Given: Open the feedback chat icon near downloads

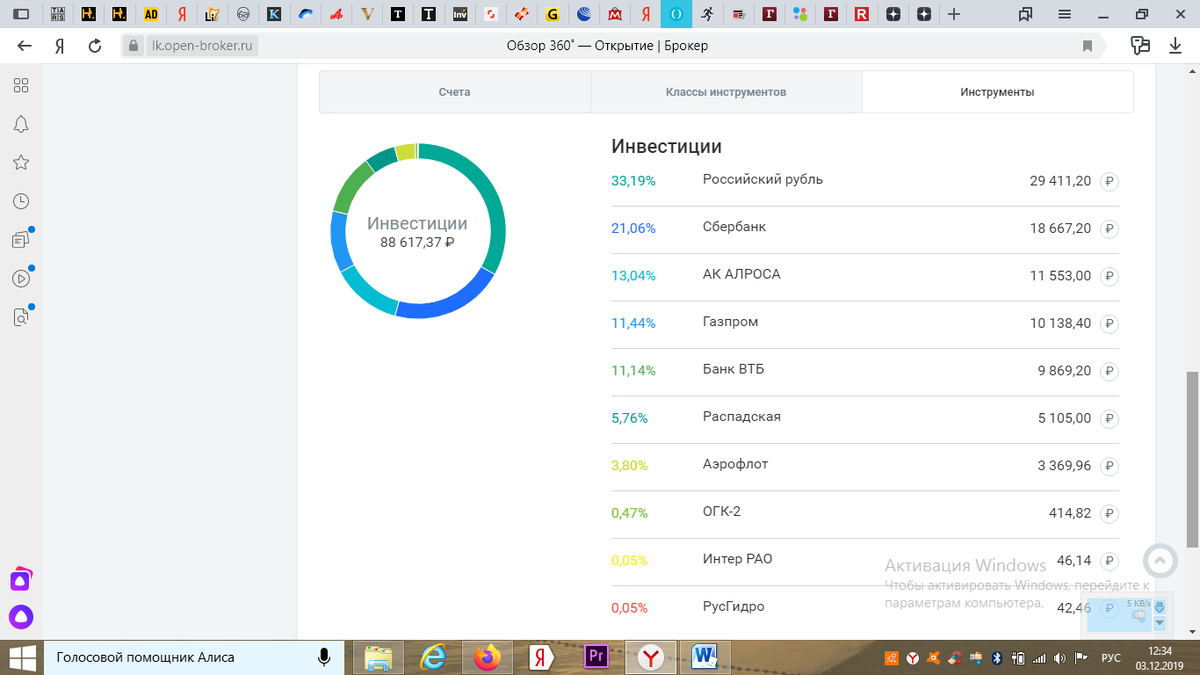Looking at the screenshot, I should click(1139, 46).
